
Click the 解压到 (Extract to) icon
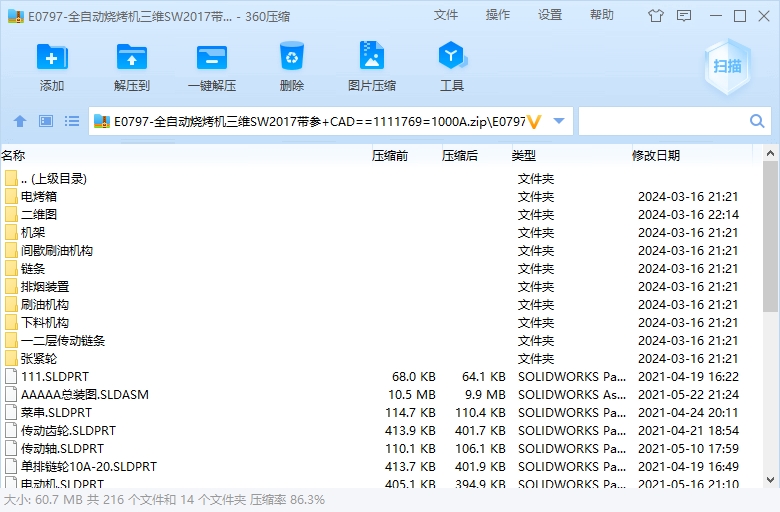click(x=131, y=57)
